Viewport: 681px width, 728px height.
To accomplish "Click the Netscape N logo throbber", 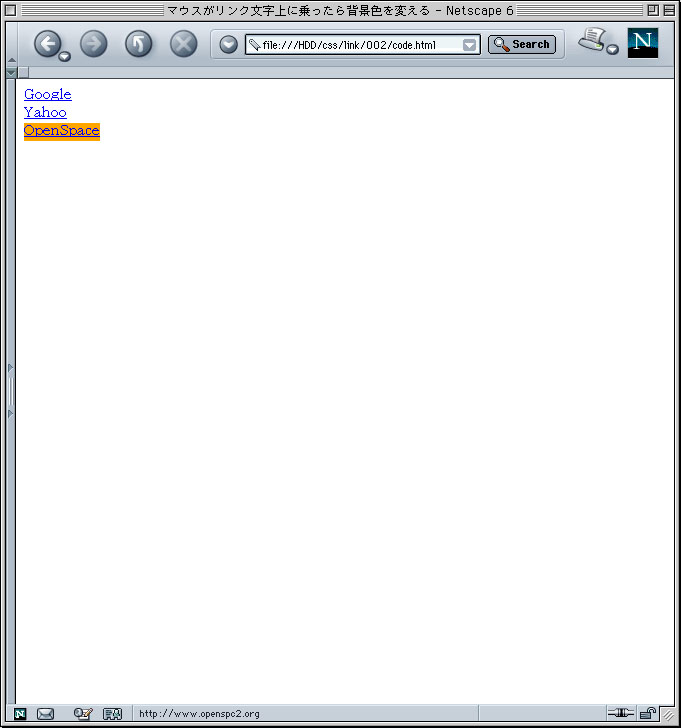I will point(642,43).
